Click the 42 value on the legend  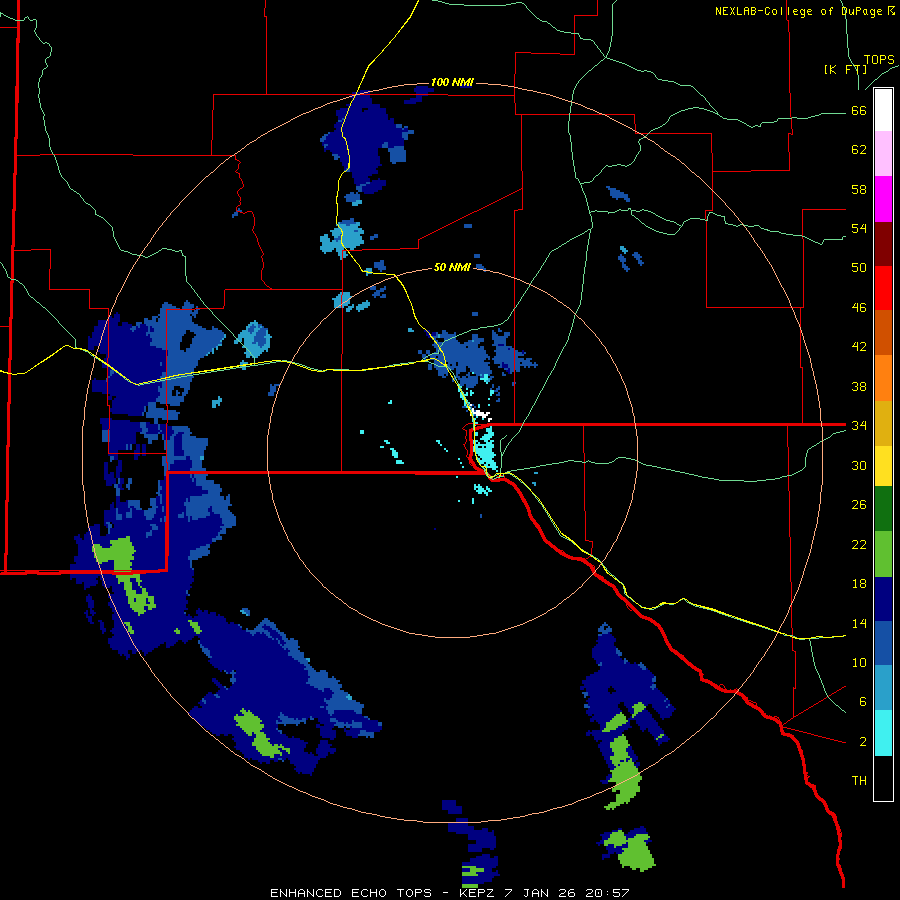click(859, 347)
